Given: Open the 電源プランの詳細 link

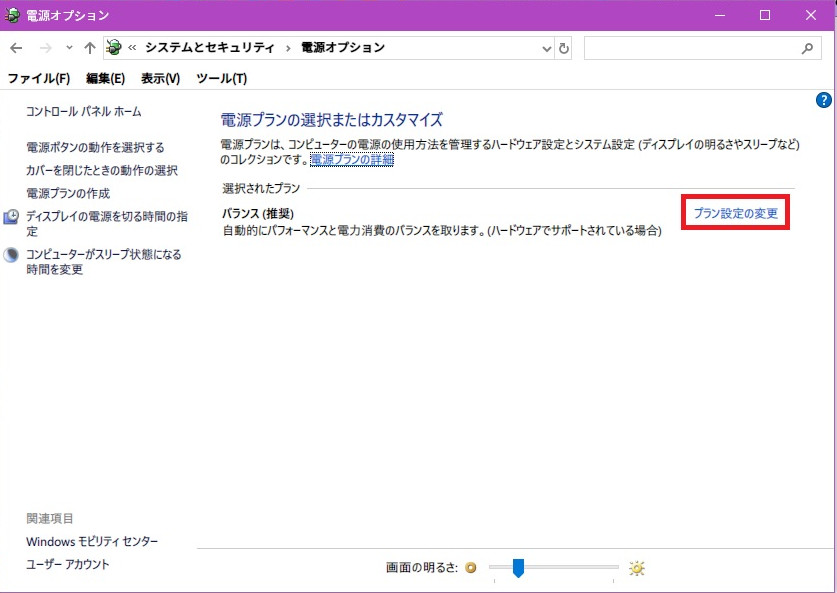Looking at the screenshot, I should pyautogui.click(x=350, y=158).
